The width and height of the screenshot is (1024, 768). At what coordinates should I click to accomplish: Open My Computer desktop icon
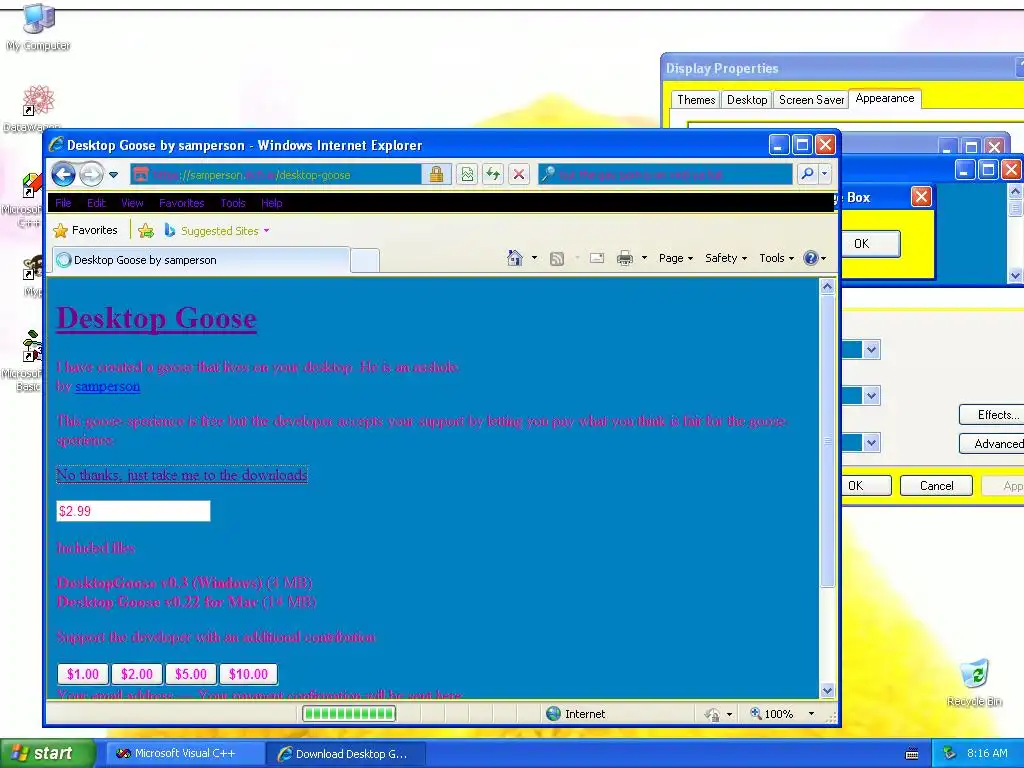pos(39,27)
